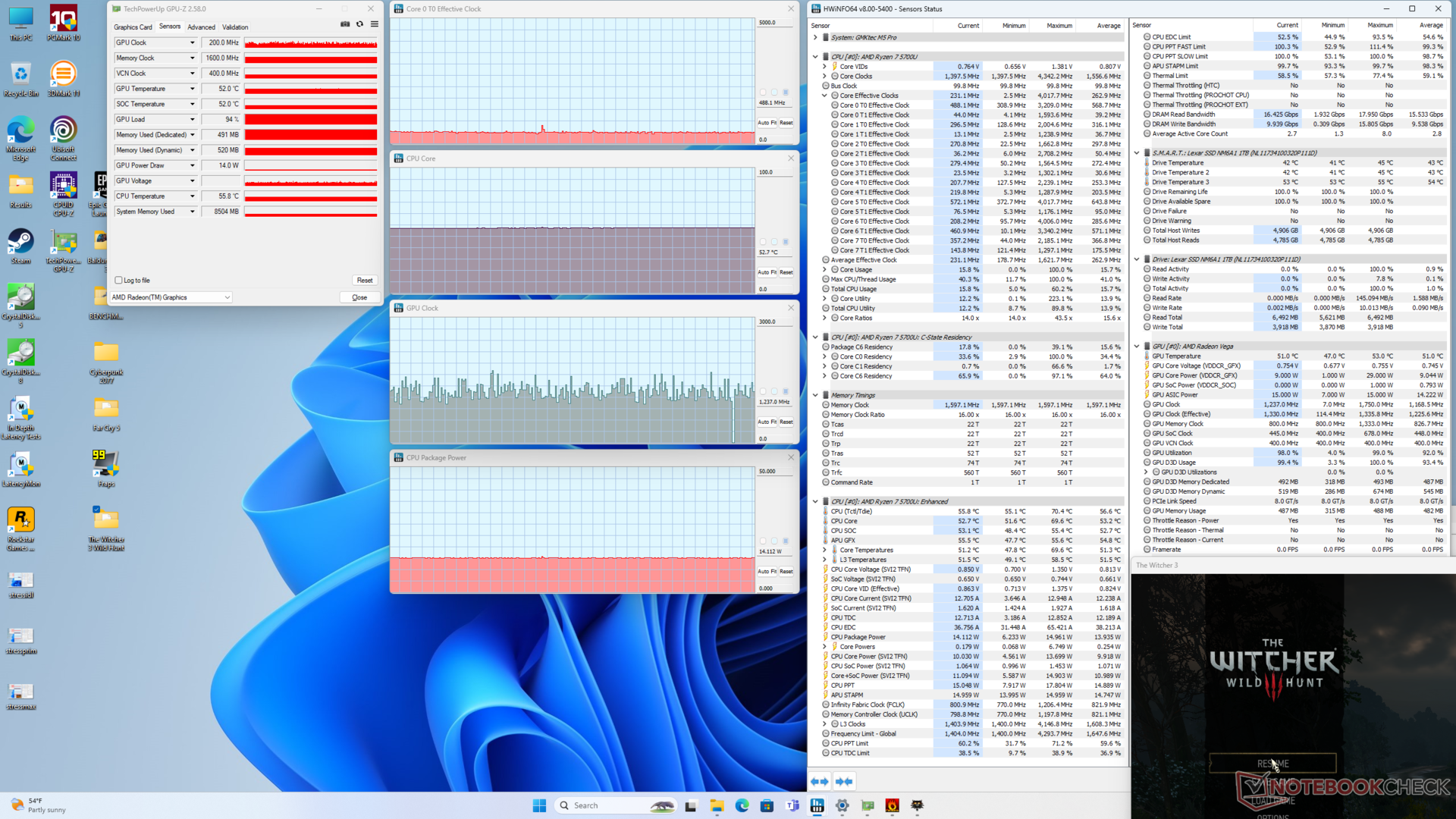Open Fraps desktop shortcut
Image resolution: width=1456 pixels, height=819 pixels.
point(105,468)
